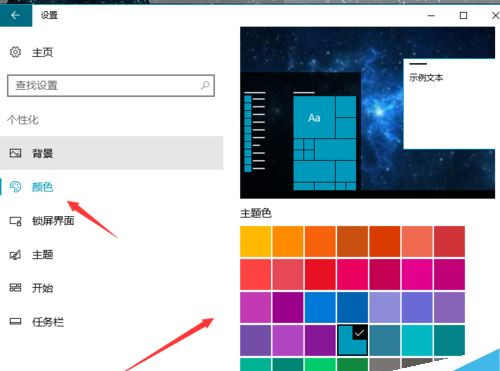The height and width of the screenshot is (371, 500).
Task: Pick the dark teal swatch ending fourth row
Action: (x=449, y=340)
